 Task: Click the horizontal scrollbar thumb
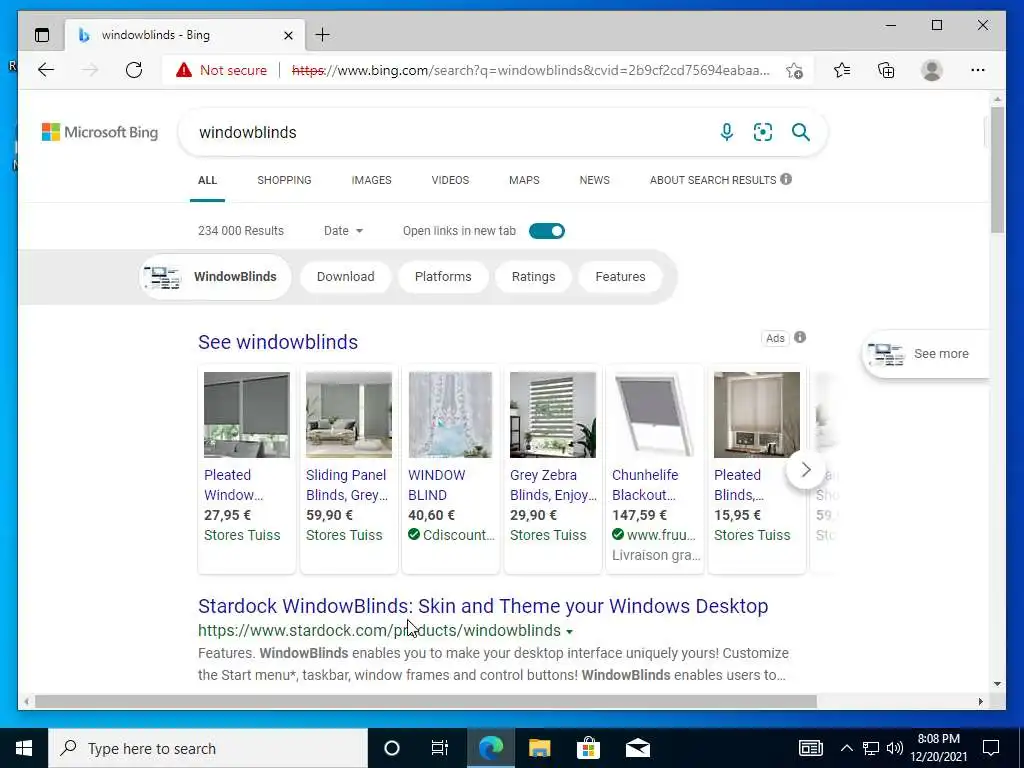point(425,702)
